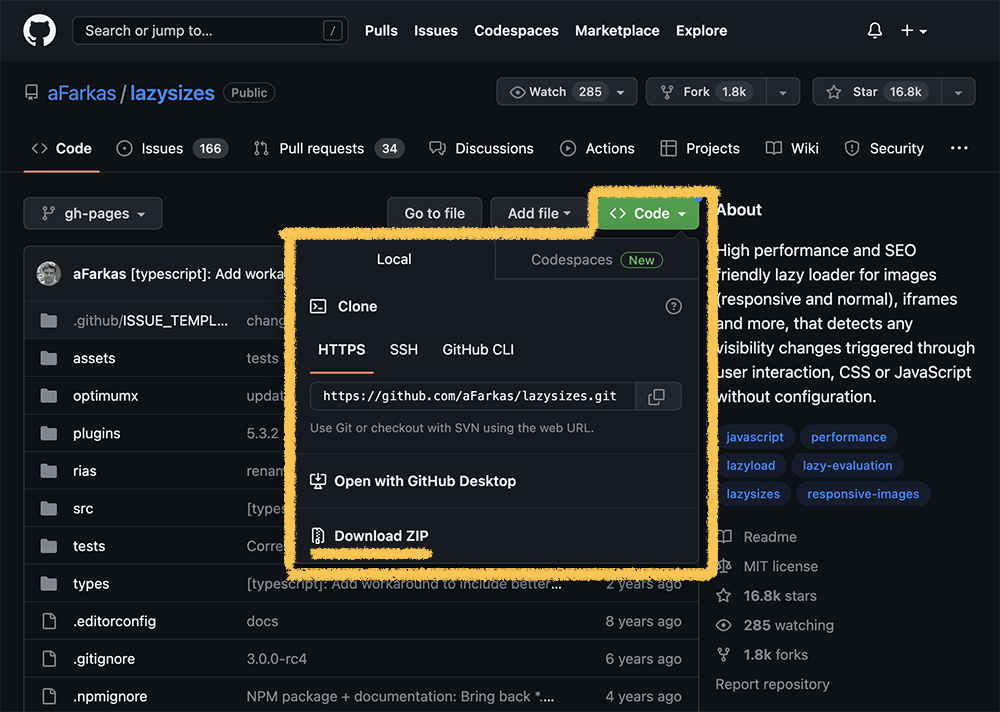Open the gh-pages branch selector

pyautogui.click(x=93, y=213)
